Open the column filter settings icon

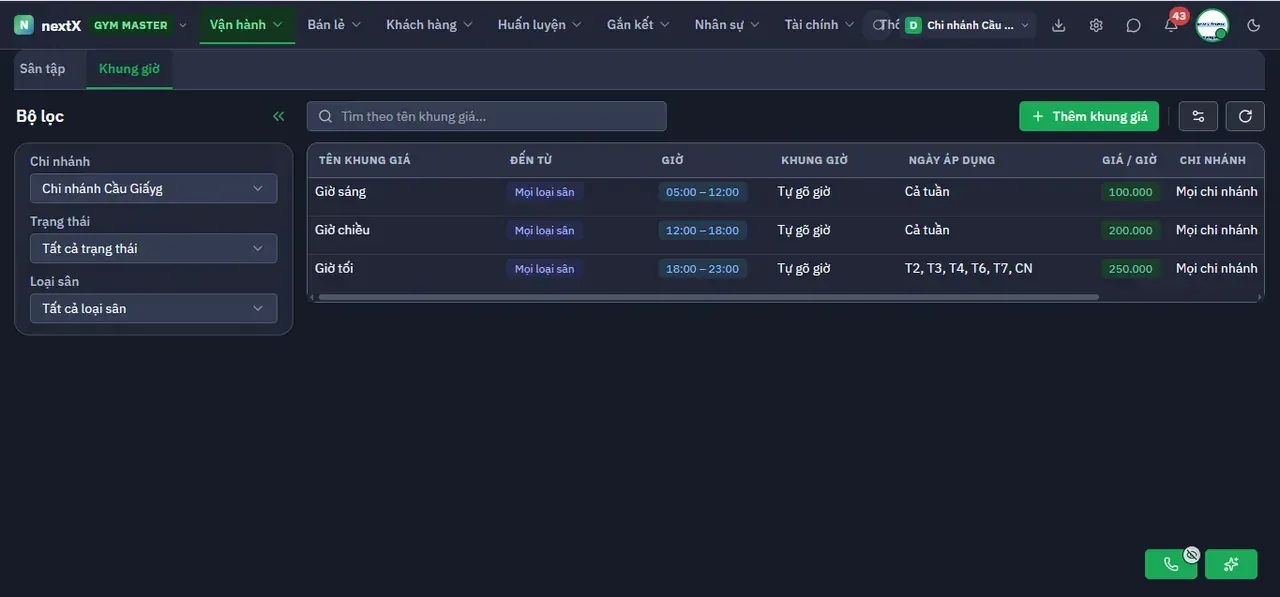(1198, 116)
